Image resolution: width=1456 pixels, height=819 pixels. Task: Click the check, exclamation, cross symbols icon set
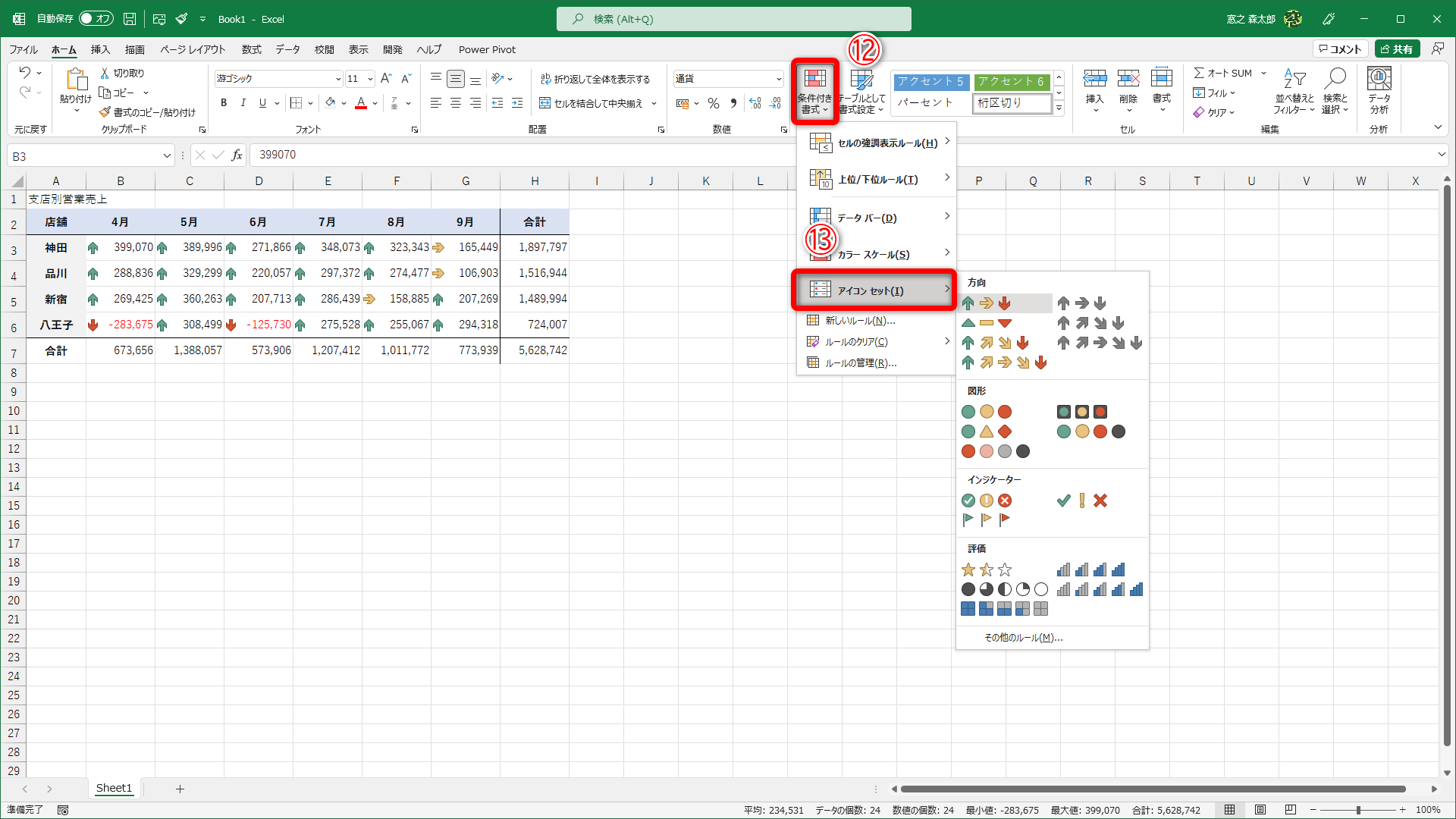[1081, 500]
